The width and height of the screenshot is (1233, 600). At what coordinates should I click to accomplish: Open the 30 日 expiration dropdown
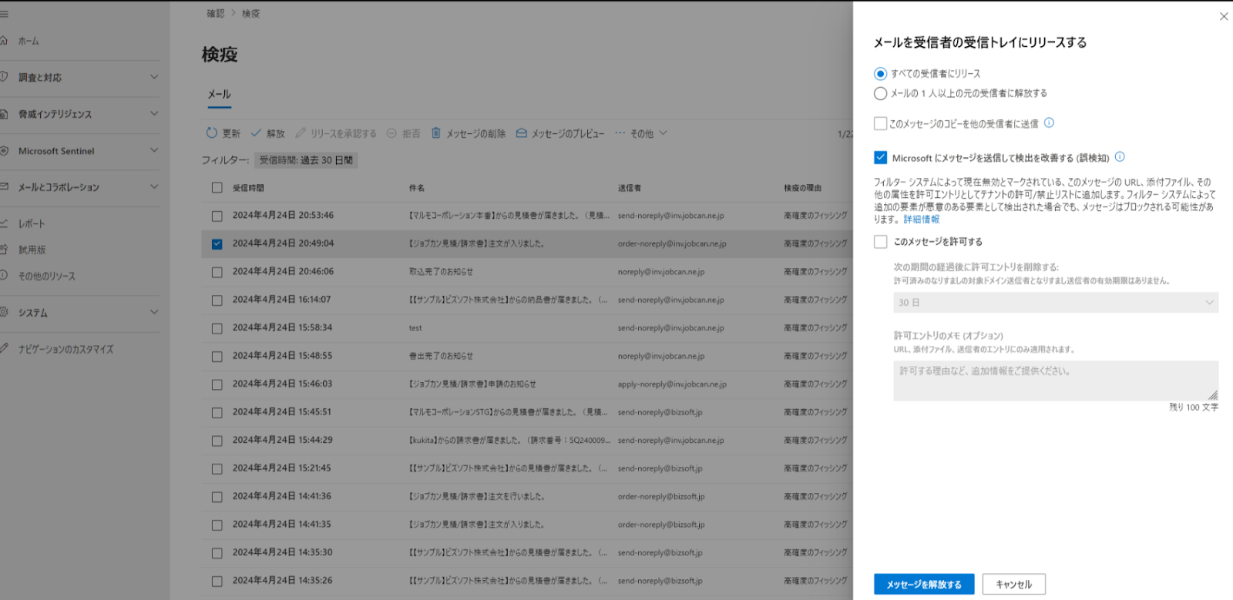tap(1055, 302)
